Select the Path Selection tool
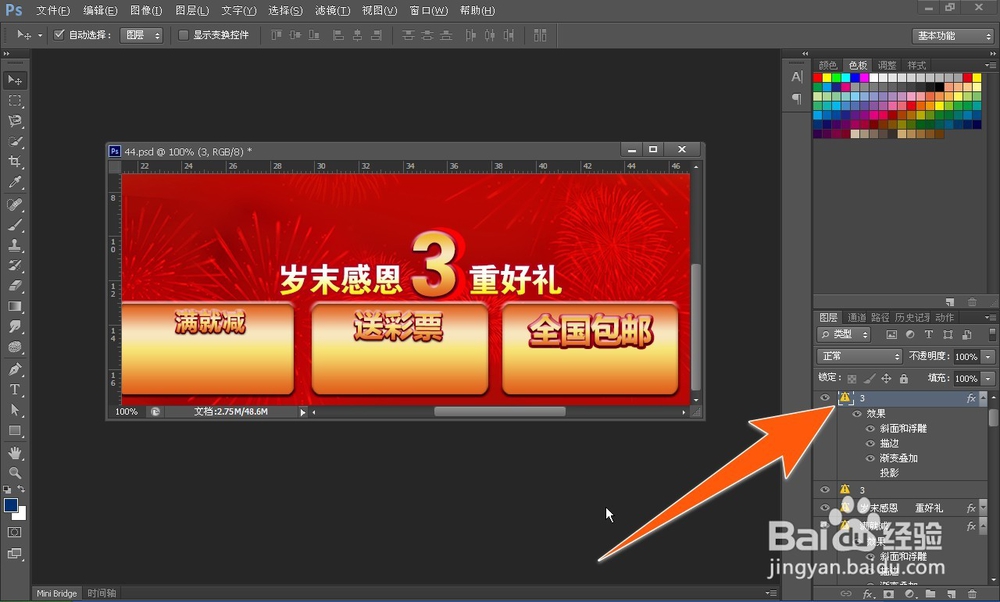Viewport: 1000px width, 602px height. [x=15, y=410]
